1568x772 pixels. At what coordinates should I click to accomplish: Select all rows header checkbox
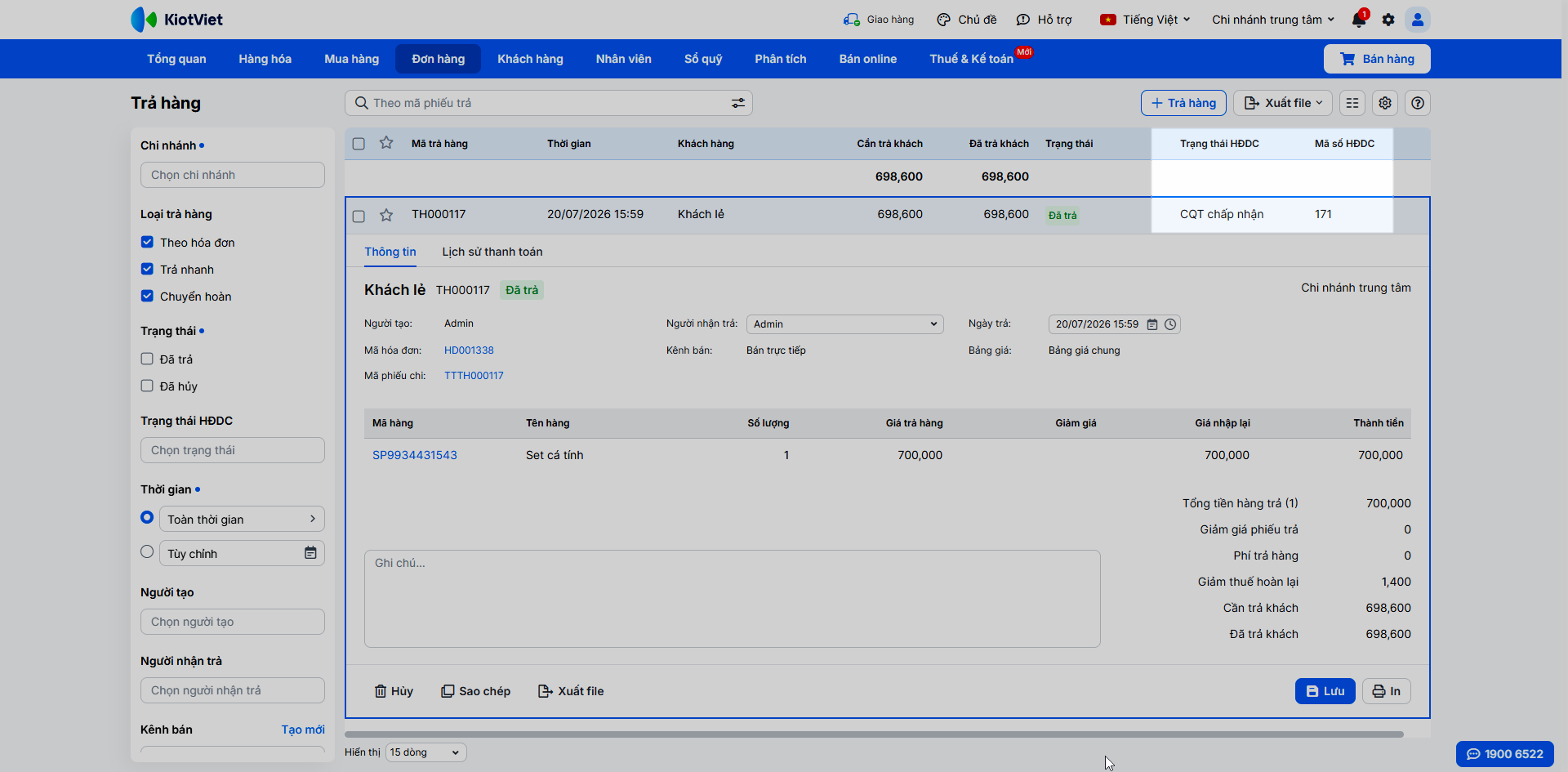pos(359,144)
